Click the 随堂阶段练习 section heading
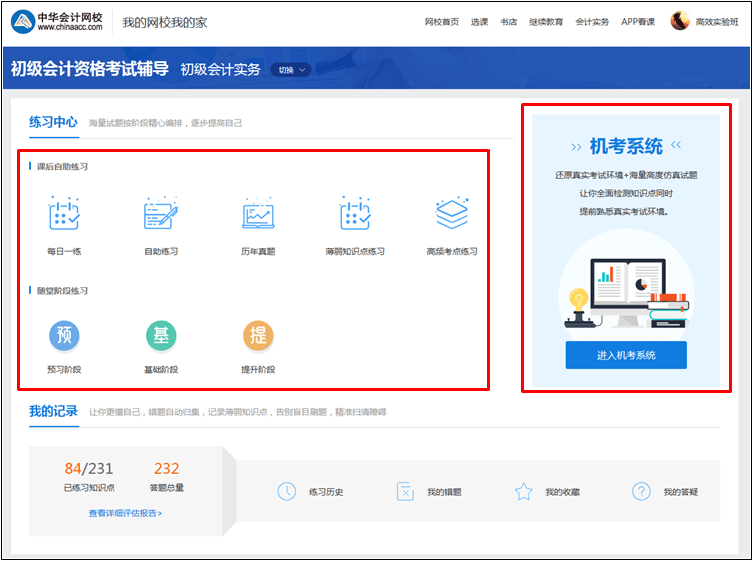This screenshot has height=561, width=753. 62,291
